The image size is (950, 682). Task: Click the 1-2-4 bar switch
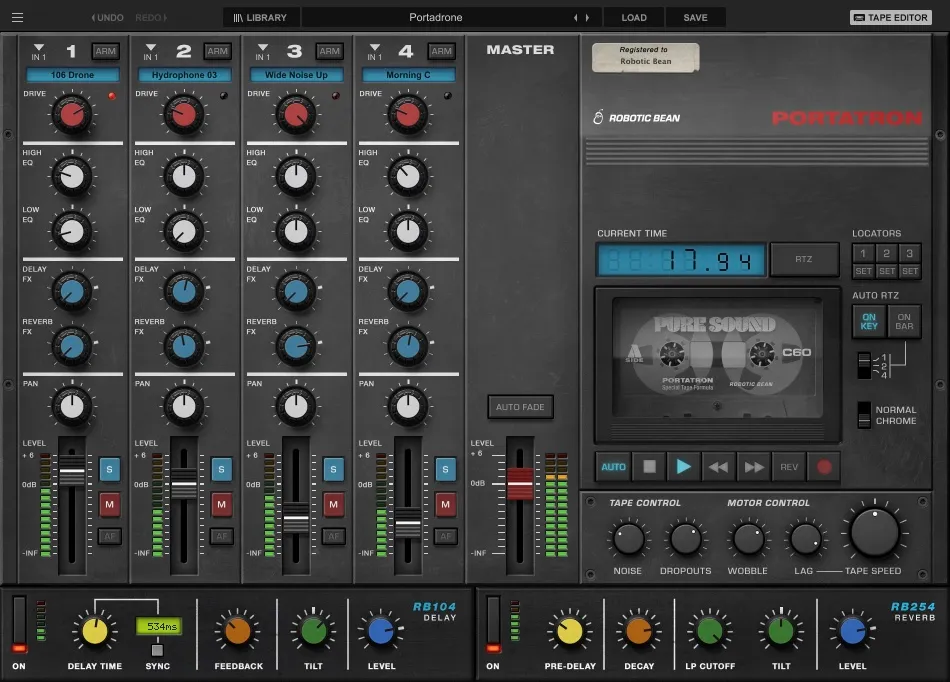(x=865, y=366)
